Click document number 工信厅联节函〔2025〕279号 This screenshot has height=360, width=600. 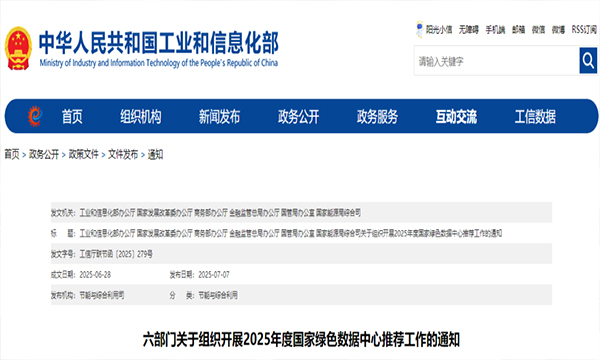click(116, 254)
